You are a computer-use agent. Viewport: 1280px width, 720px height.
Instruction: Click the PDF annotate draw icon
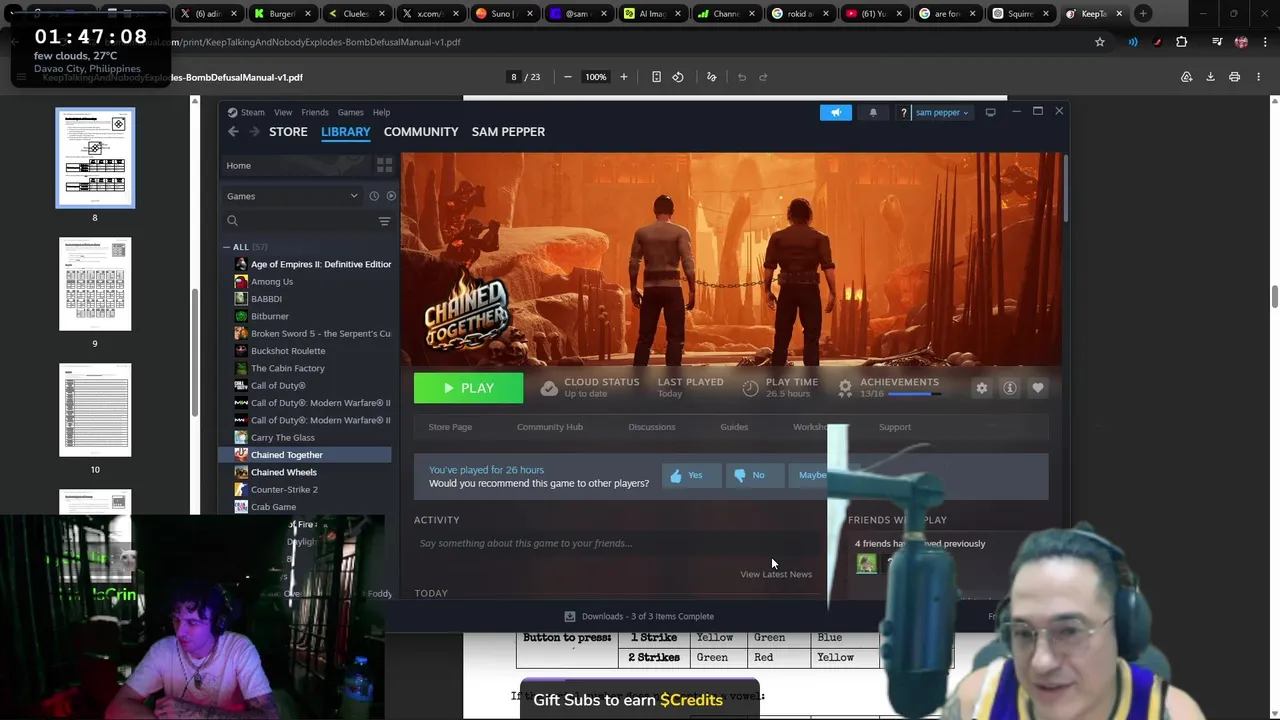coord(712,77)
